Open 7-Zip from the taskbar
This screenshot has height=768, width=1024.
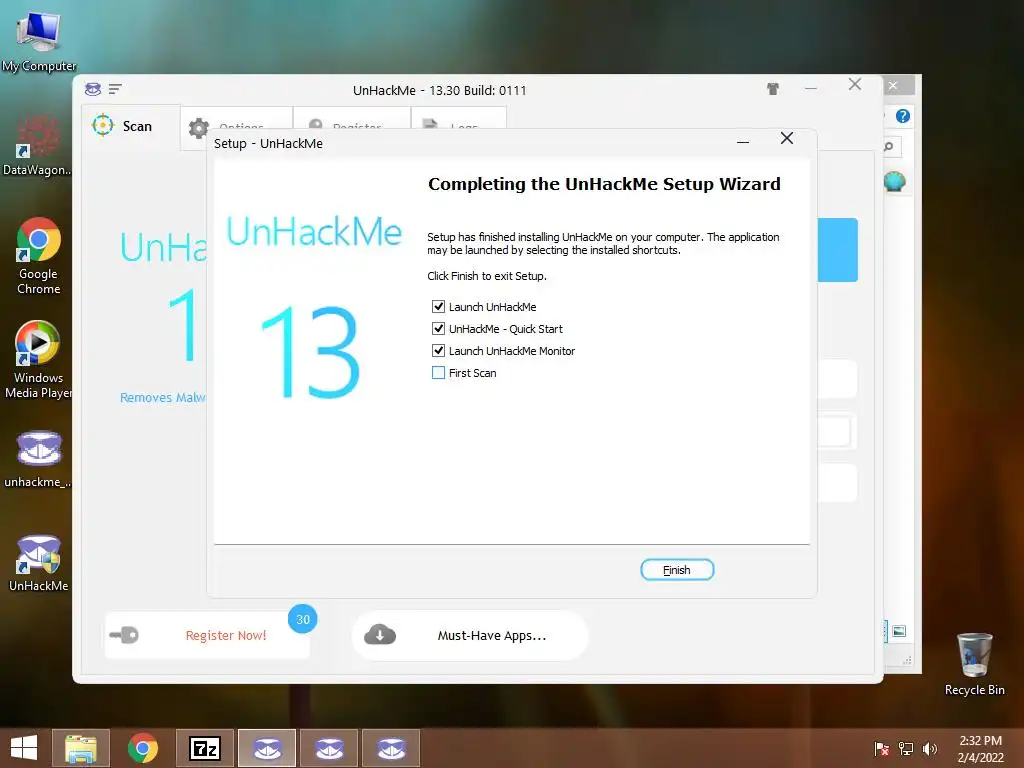204,748
